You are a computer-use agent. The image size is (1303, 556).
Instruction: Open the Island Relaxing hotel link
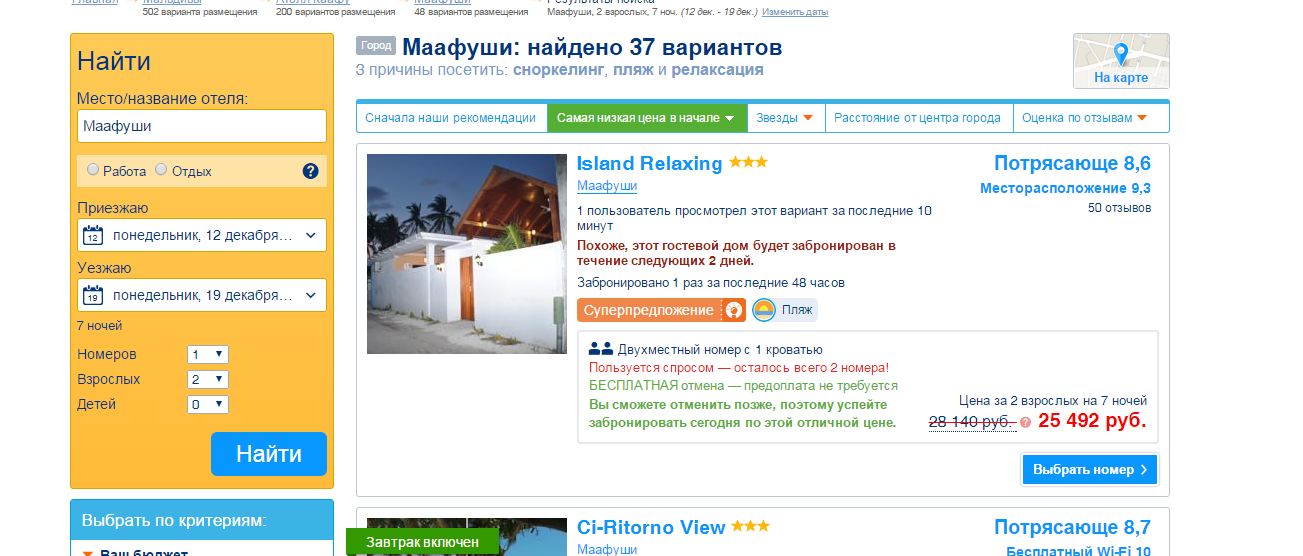pyautogui.click(x=649, y=163)
